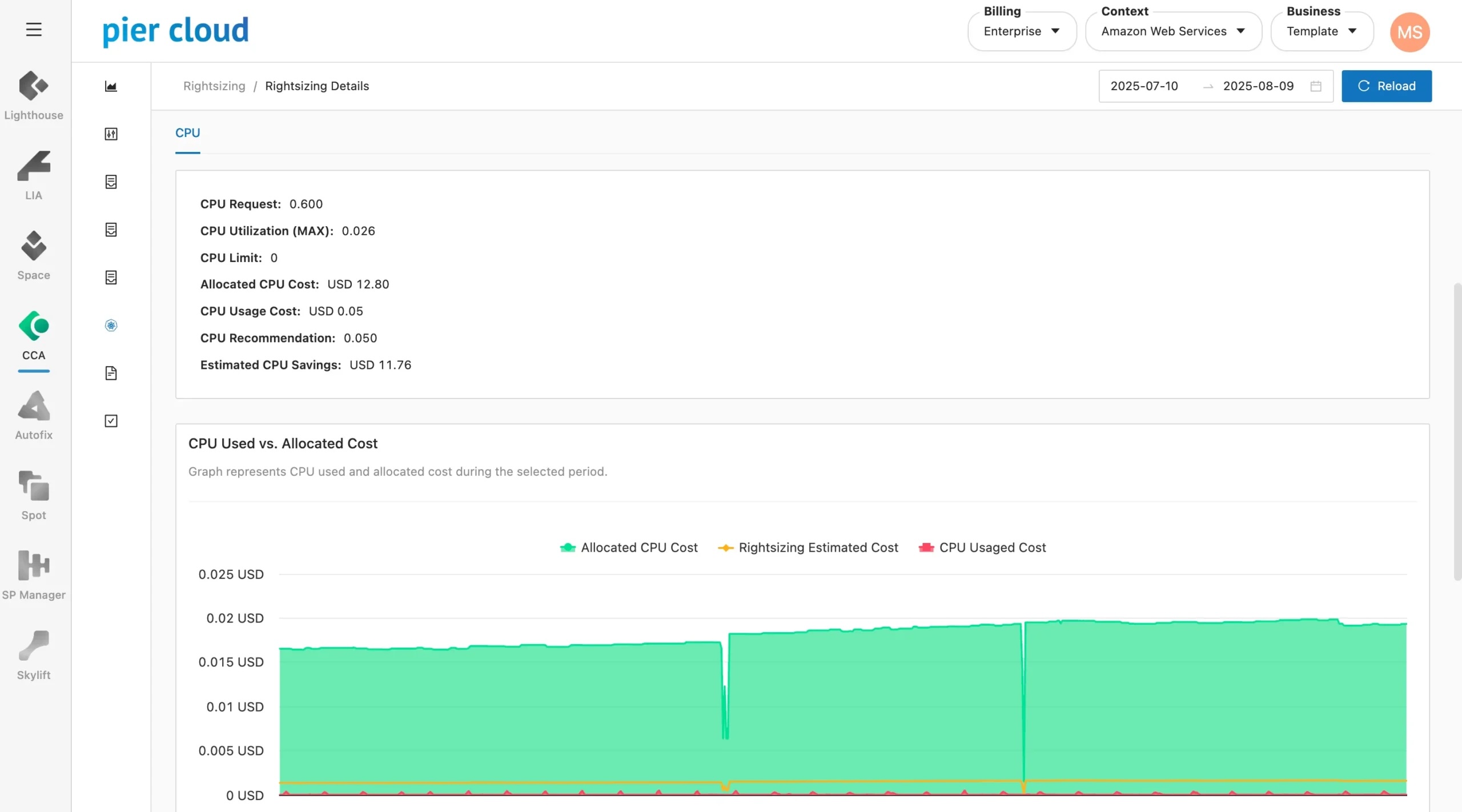The image size is (1462, 812).
Task: Expand the Billing Enterprise dropdown
Action: [1022, 31]
